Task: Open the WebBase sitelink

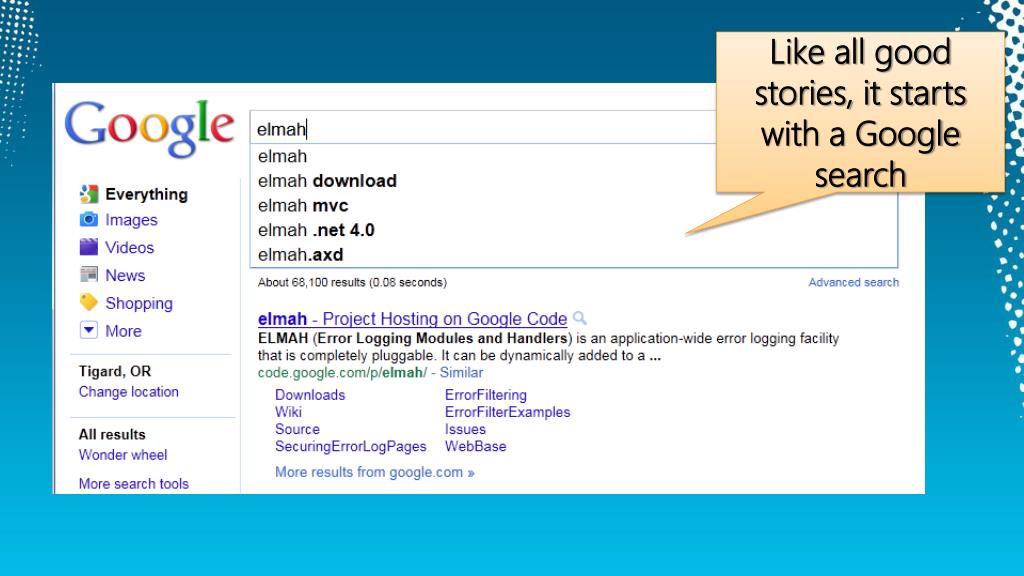Action: [x=475, y=446]
